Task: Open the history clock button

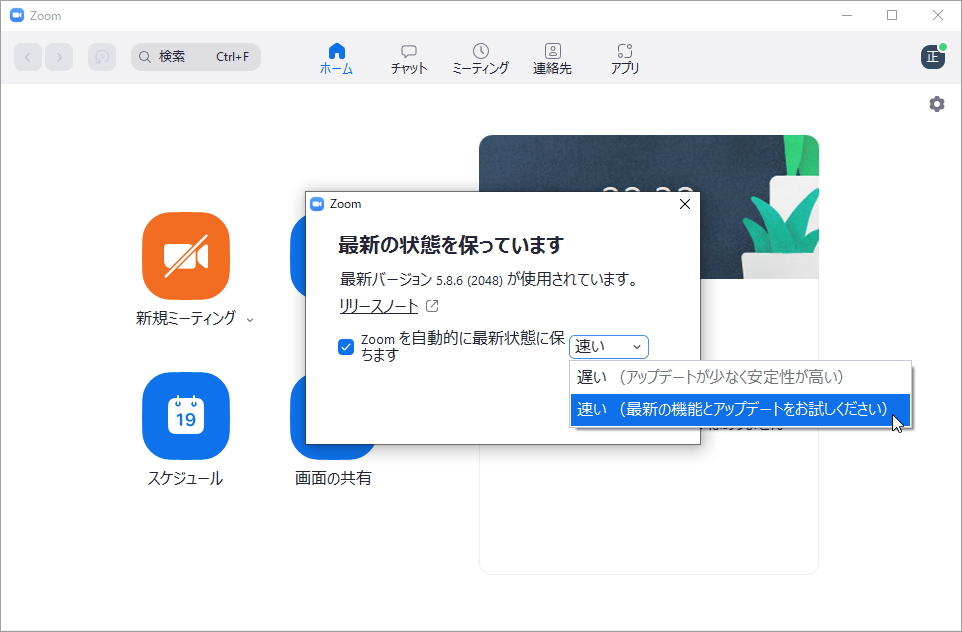Action: tap(102, 57)
